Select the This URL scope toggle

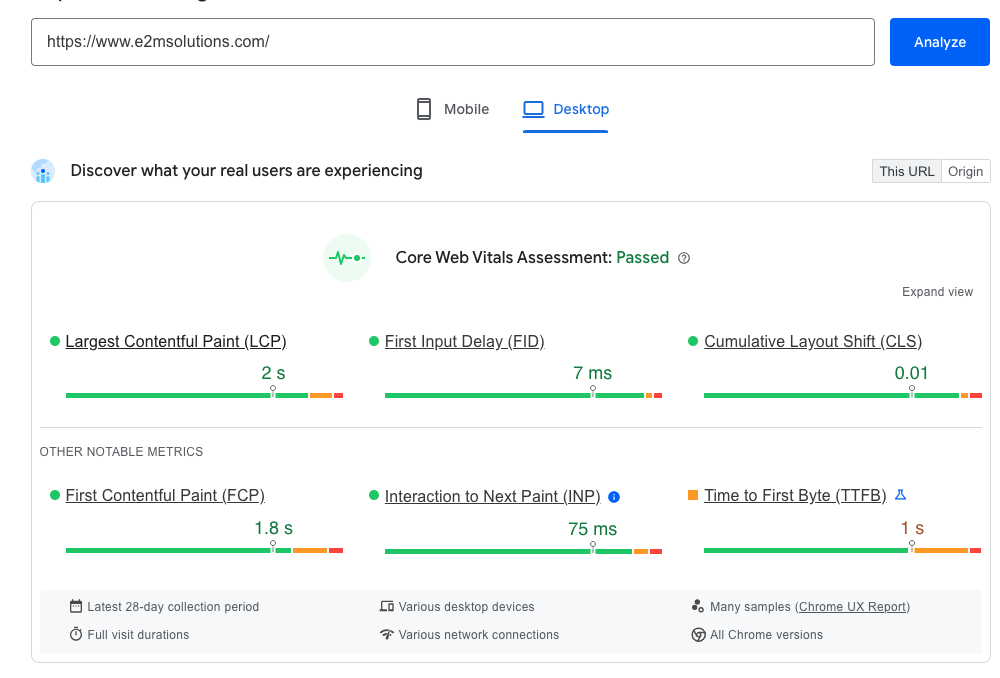pos(906,170)
